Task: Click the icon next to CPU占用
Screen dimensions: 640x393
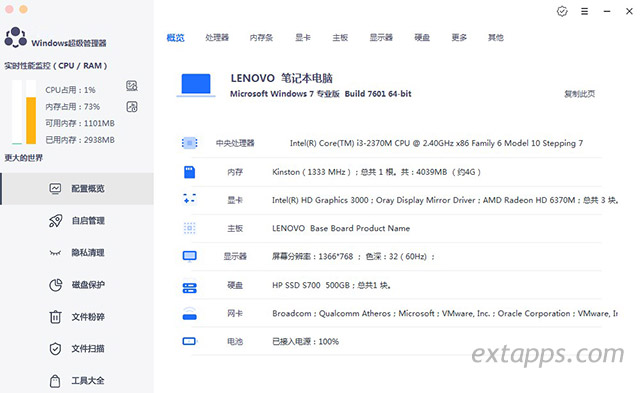Action: (132, 86)
